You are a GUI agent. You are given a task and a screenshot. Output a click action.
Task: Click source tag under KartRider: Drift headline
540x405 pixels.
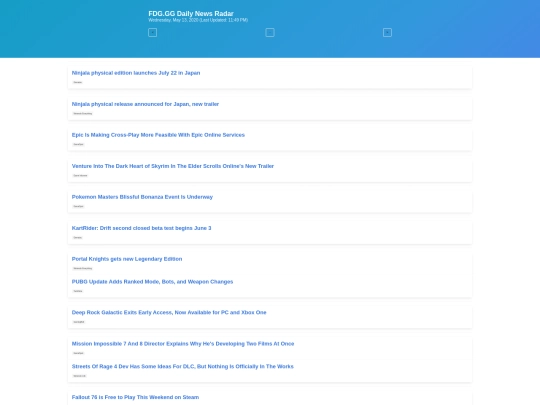coord(77,237)
